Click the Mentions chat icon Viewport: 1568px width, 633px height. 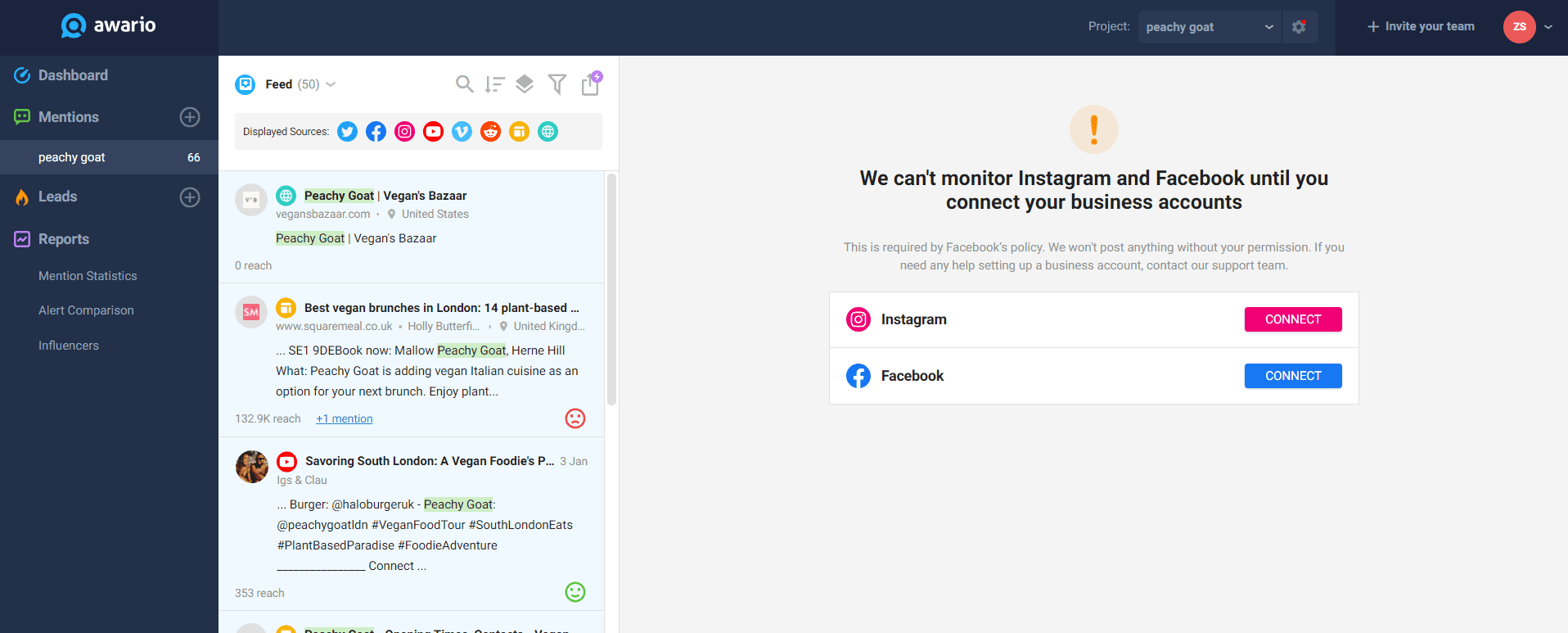coord(22,117)
